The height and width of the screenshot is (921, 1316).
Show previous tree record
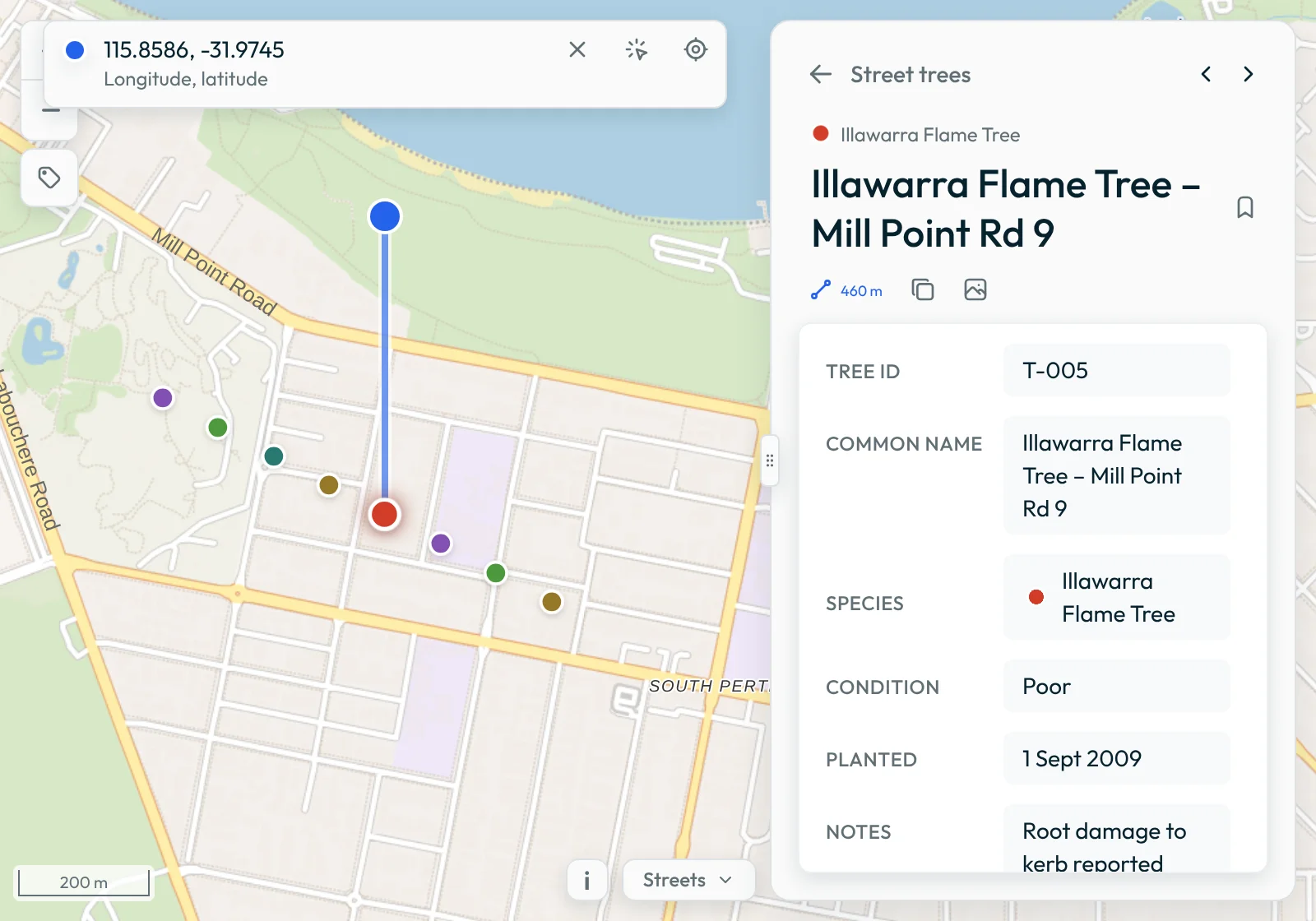[x=1206, y=74]
